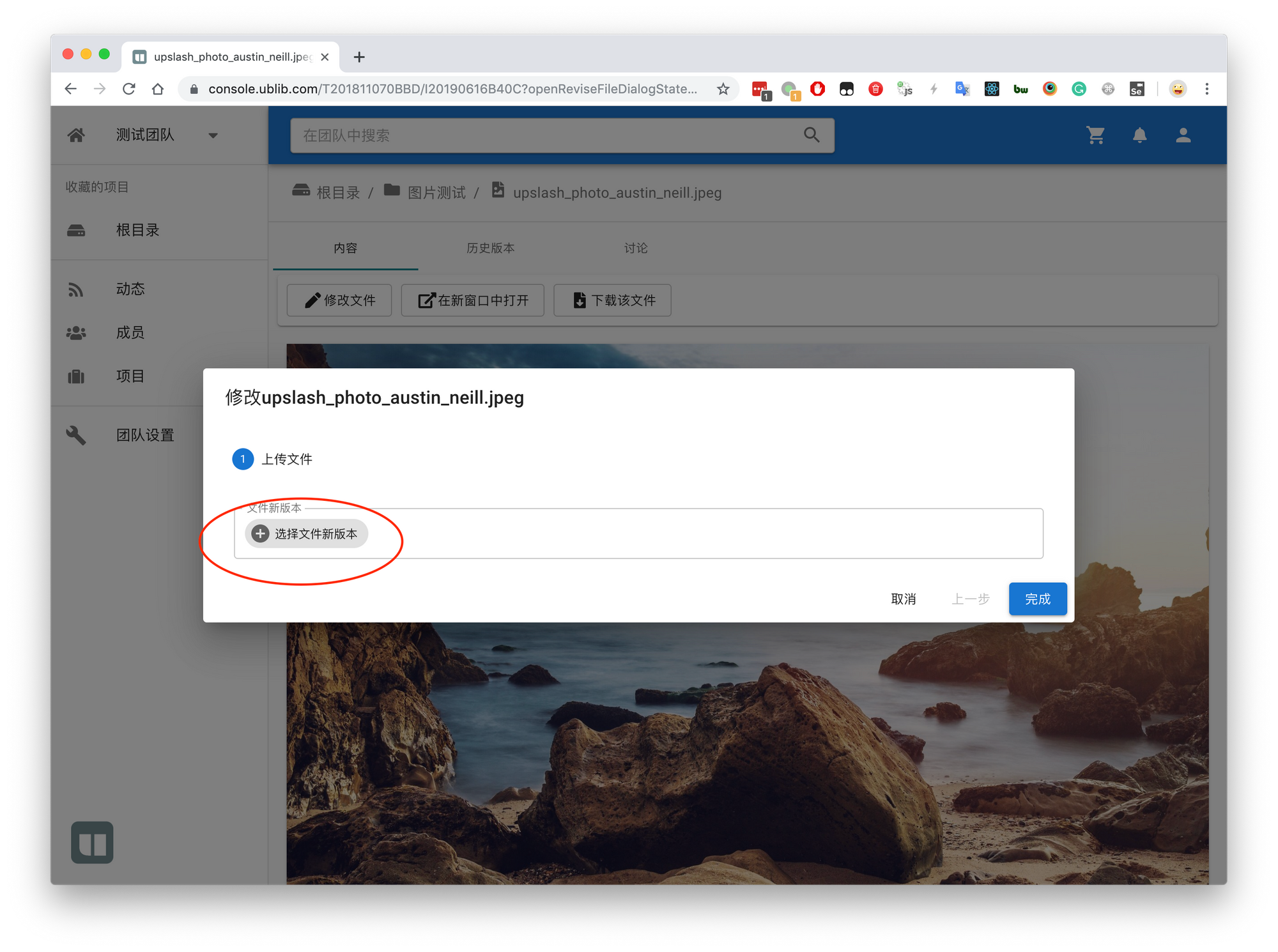Reload the page in browser

click(129, 89)
